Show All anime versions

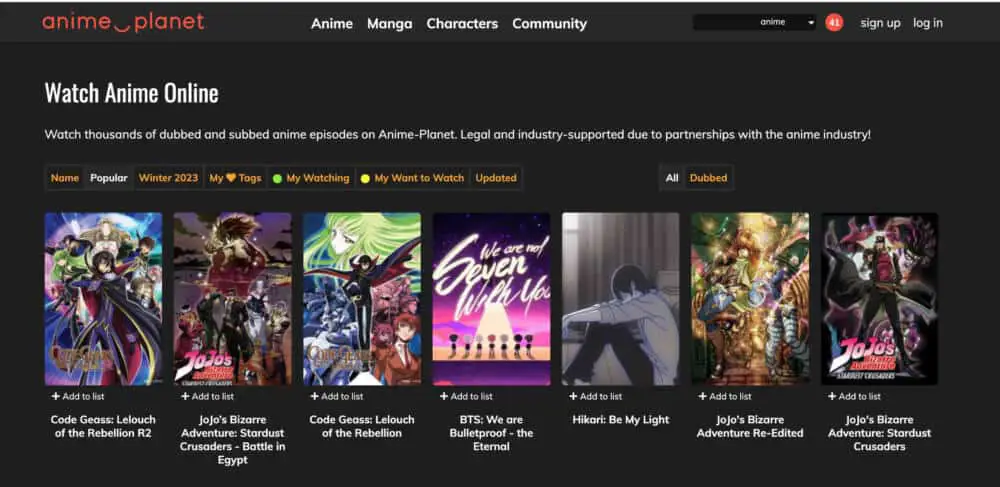click(x=672, y=178)
